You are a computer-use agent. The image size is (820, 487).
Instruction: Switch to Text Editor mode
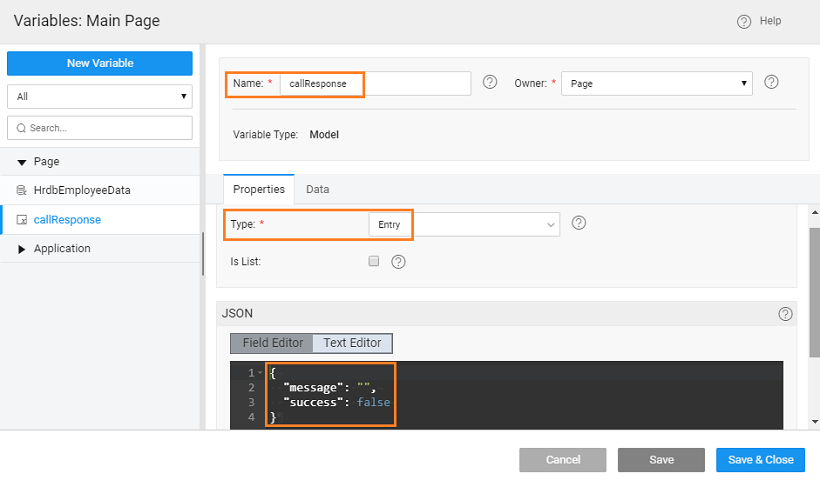352,343
